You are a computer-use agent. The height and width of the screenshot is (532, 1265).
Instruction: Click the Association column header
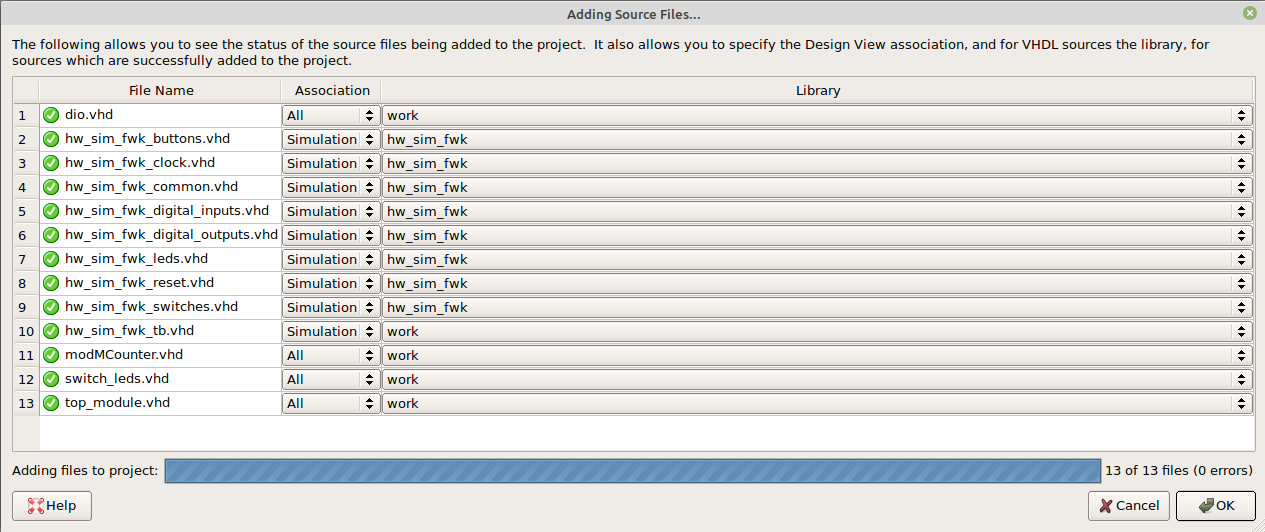coord(332,90)
